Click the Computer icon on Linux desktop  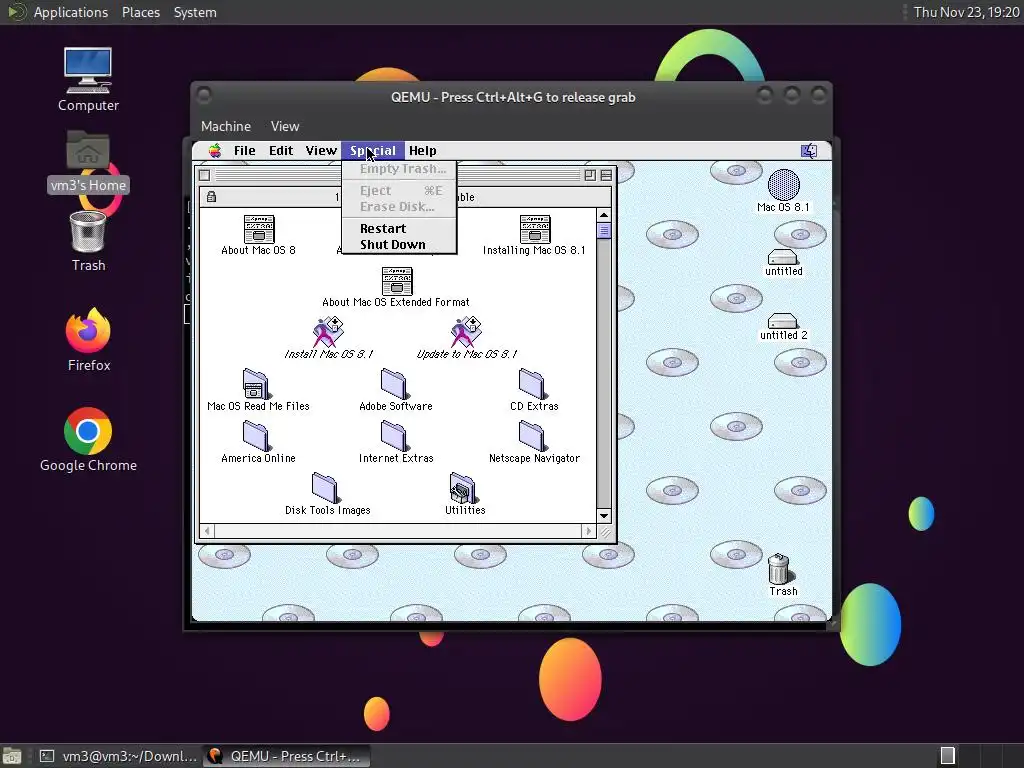pos(88,70)
